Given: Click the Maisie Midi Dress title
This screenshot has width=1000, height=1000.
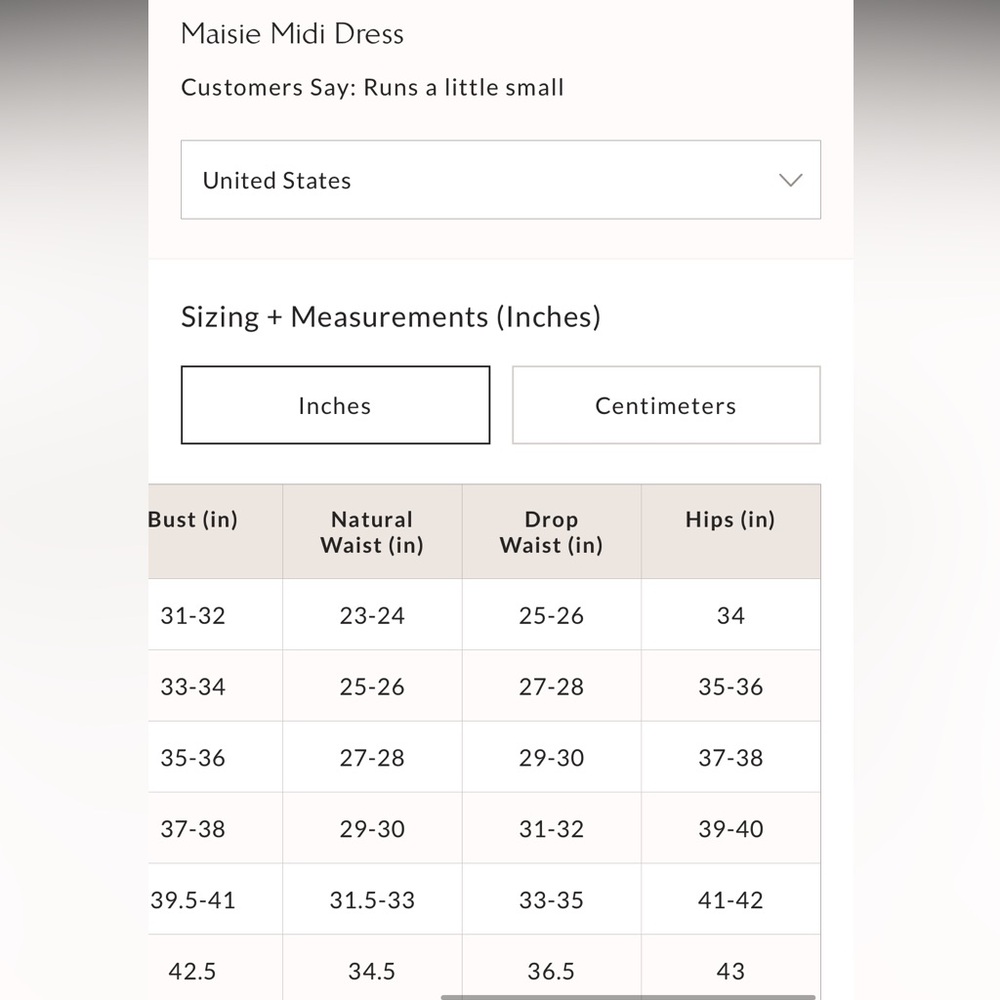Looking at the screenshot, I should 293,34.
